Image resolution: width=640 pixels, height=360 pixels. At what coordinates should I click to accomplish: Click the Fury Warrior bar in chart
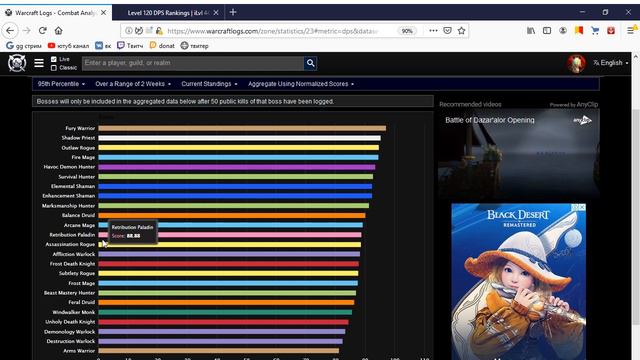coord(242,128)
